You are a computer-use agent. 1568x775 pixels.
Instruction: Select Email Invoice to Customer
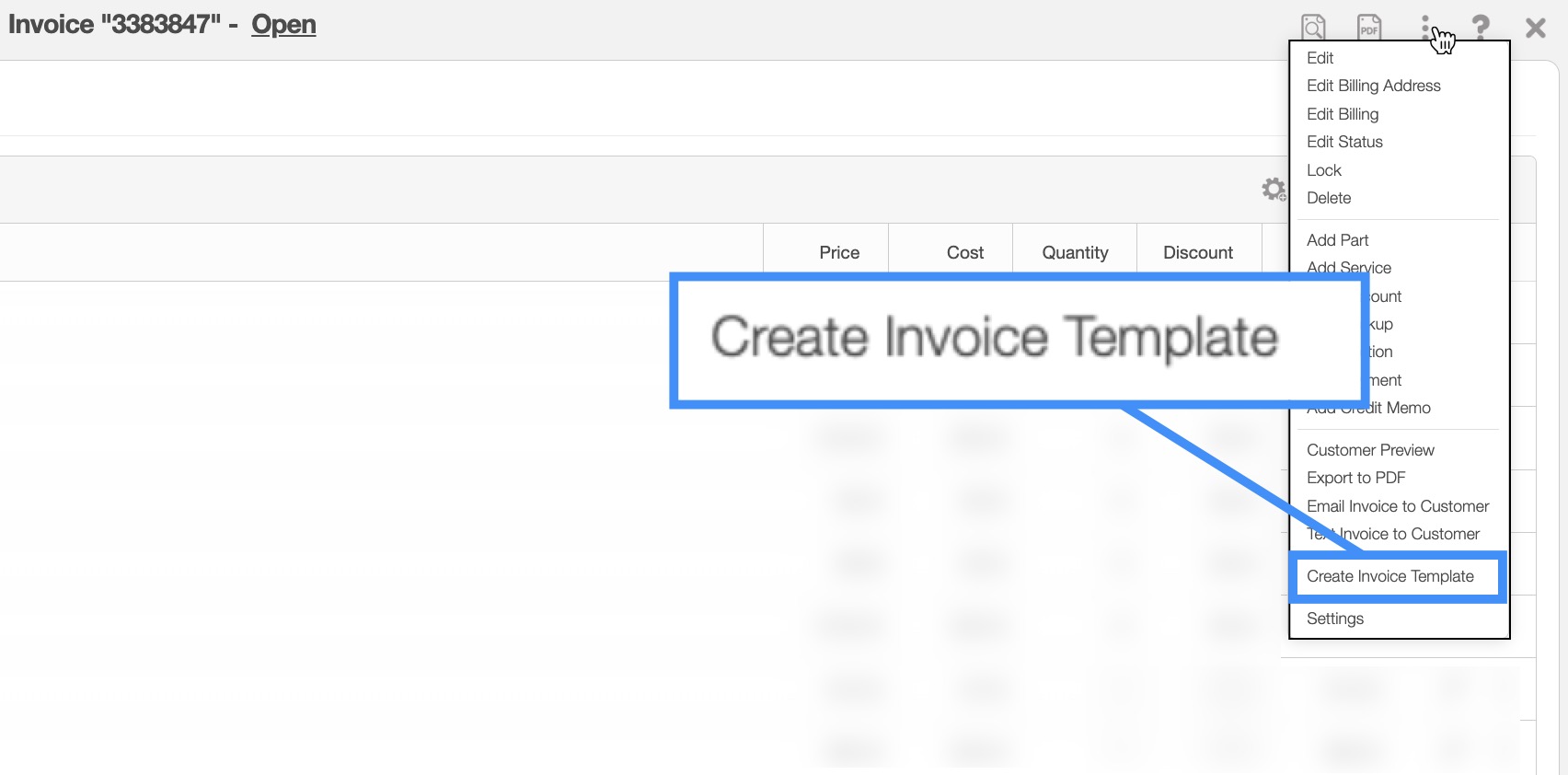click(1397, 506)
